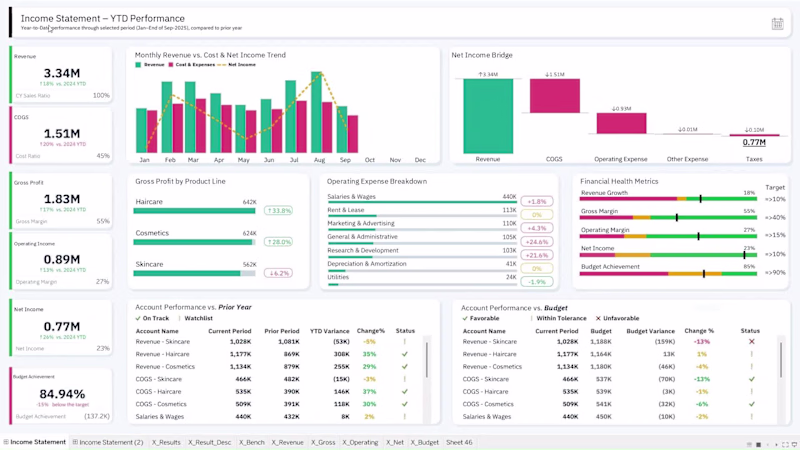Select the Net Income 0.77M KPI card

pos(61,328)
